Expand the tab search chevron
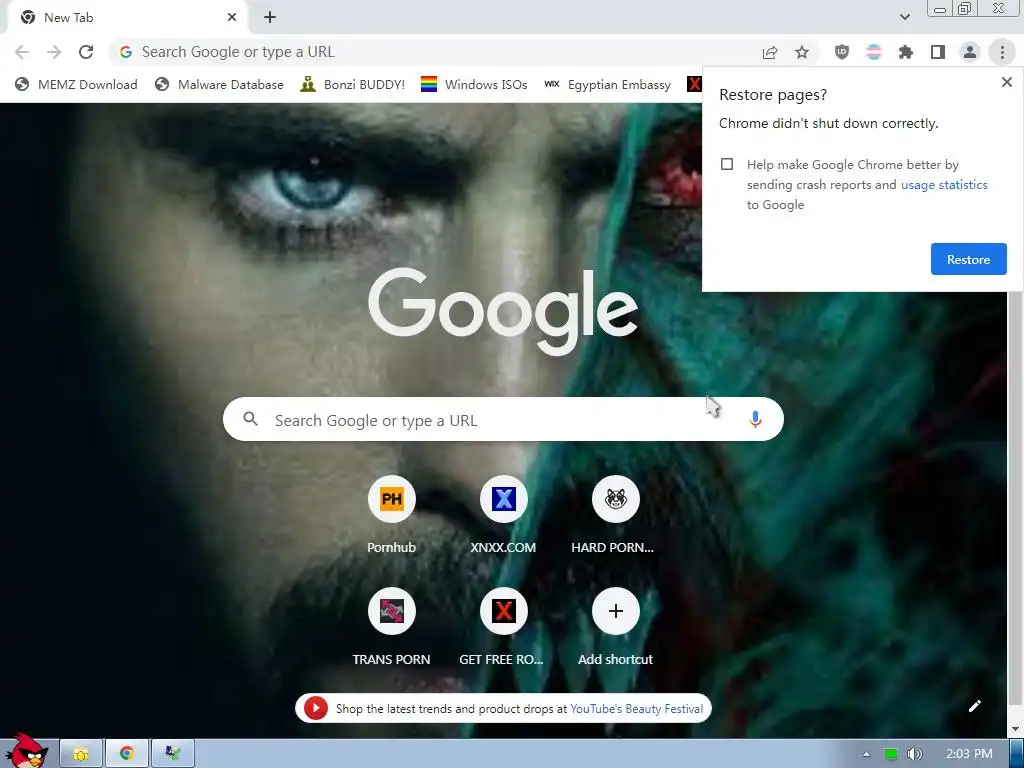The height and width of the screenshot is (768, 1024). 904,17
